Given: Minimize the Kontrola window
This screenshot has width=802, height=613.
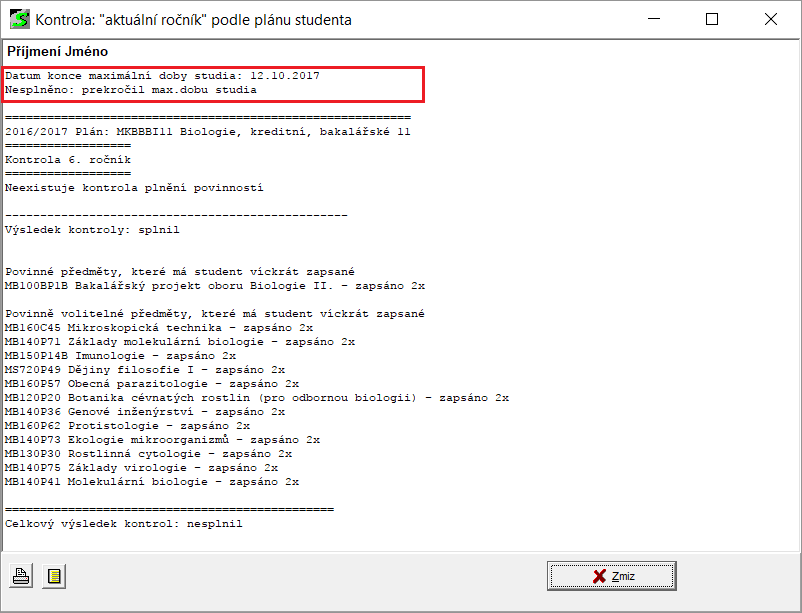Looking at the screenshot, I should tap(654, 19).
